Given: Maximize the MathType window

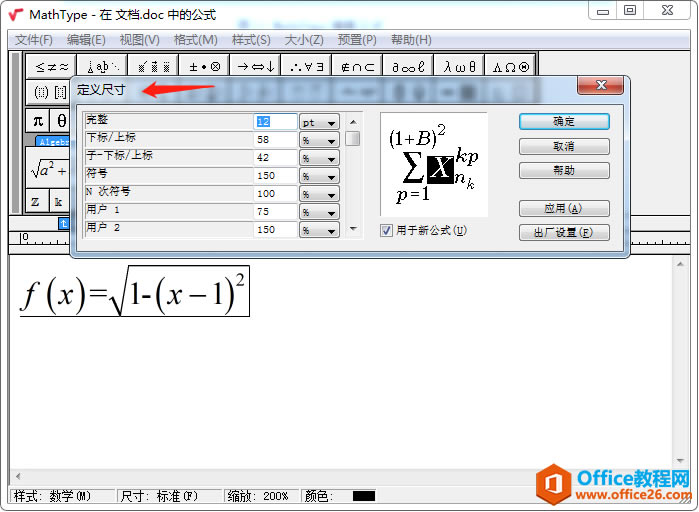Looking at the screenshot, I should [x=629, y=10].
